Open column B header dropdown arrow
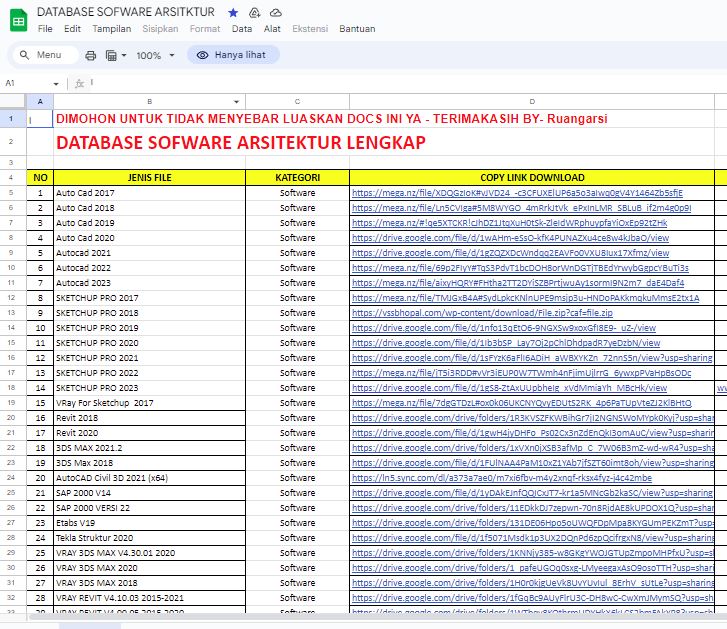This screenshot has height=629, width=727. (x=236, y=102)
